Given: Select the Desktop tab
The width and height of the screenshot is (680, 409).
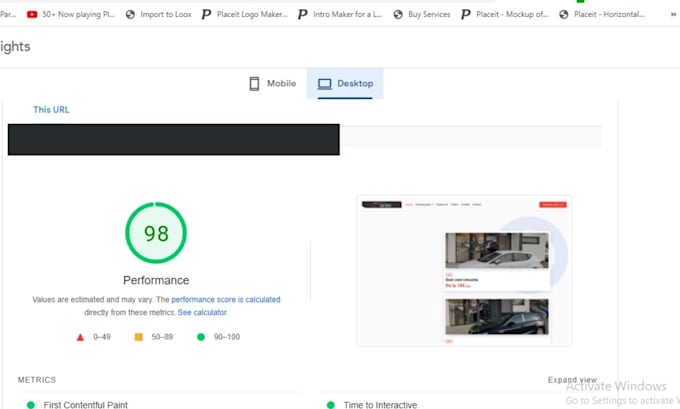Looking at the screenshot, I should 345,83.
